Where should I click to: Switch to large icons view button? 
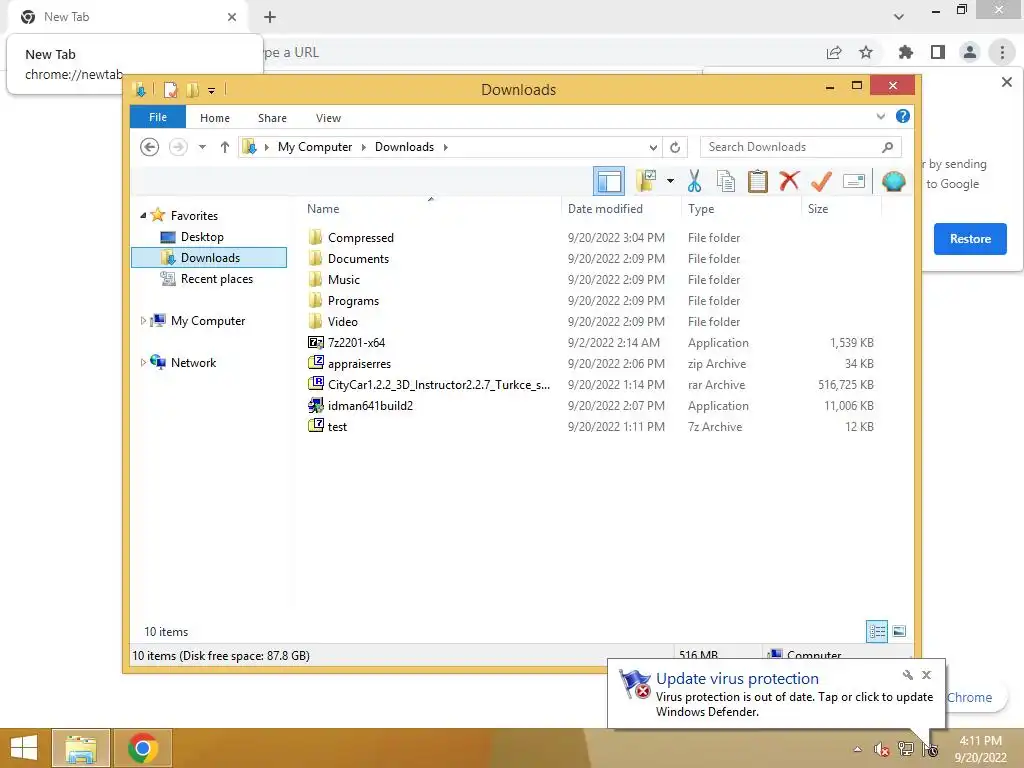[x=899, y=631]
